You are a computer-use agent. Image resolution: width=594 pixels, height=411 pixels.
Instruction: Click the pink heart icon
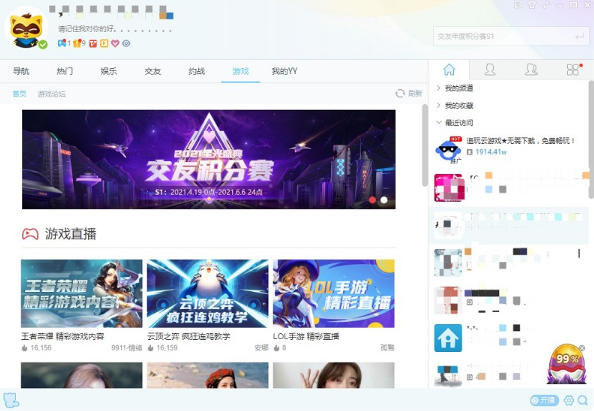[115, 44]
